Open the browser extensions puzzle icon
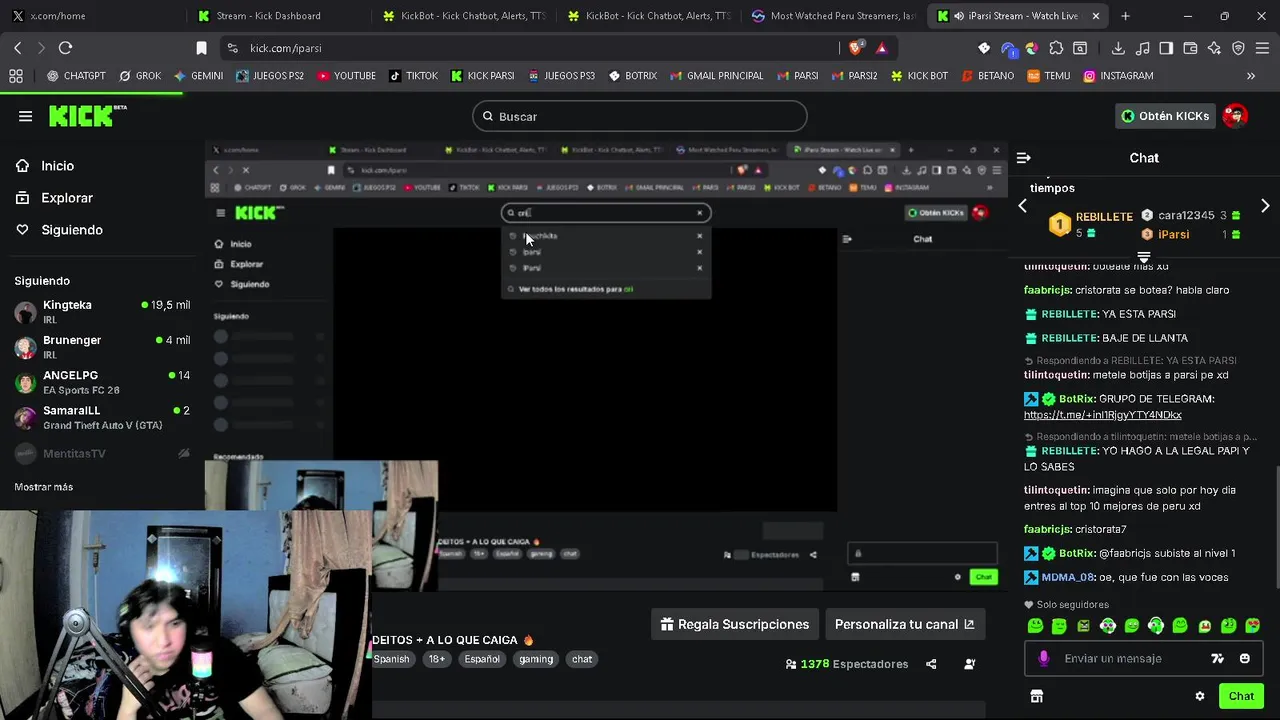The width and height of the screenshot is (1280, 720). (1056, 48)
